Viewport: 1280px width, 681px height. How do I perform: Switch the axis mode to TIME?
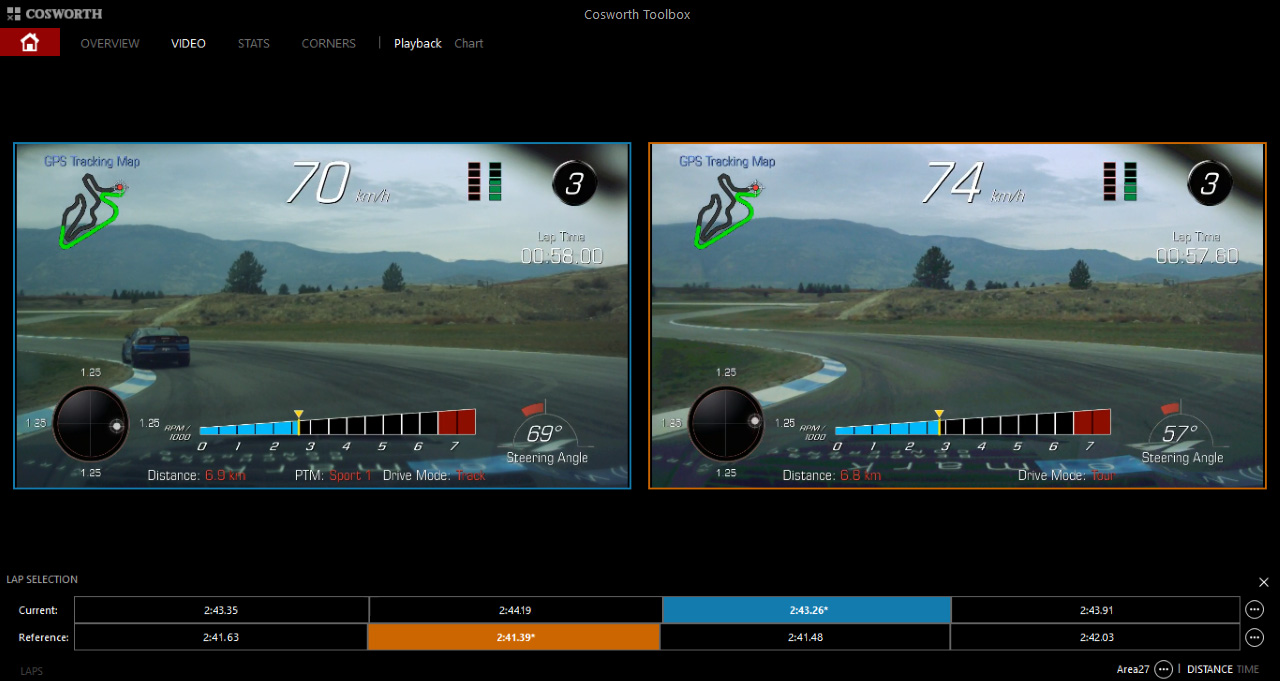[1248, 669]
